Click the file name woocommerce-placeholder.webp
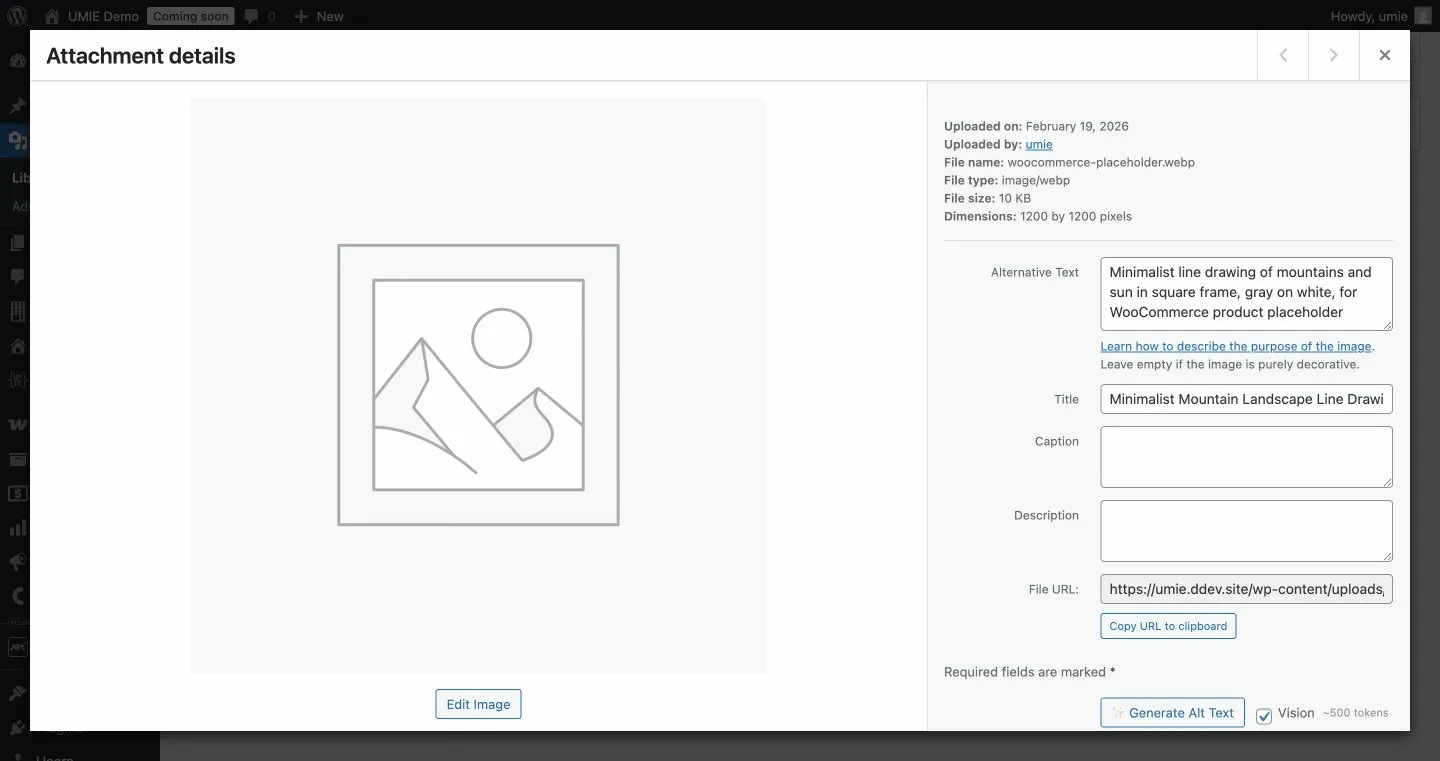Image resolution: width=1440 pixels, height=761 pixels. (1101, 162)
